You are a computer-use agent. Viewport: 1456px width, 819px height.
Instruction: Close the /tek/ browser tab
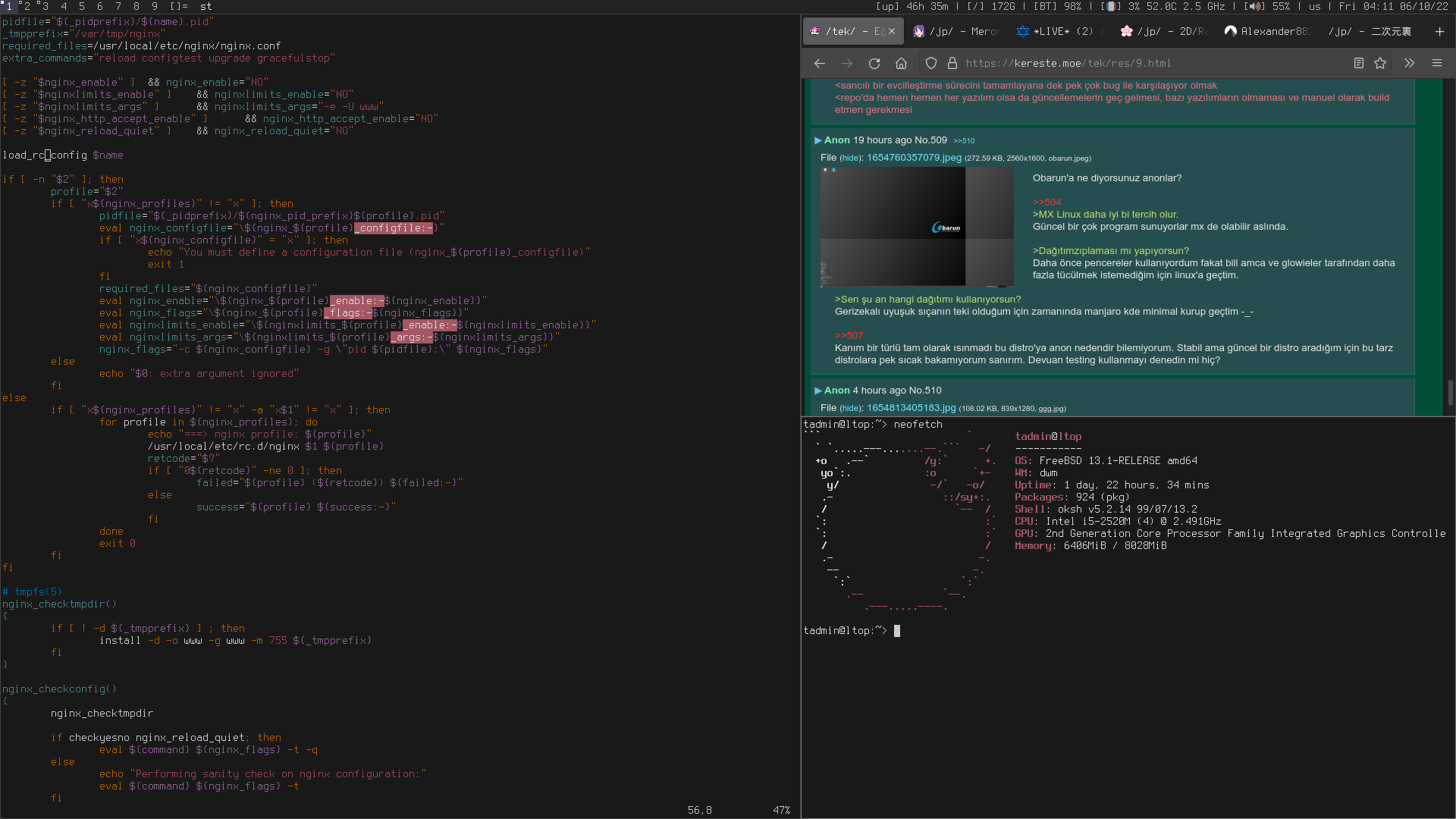coord(892,31)
